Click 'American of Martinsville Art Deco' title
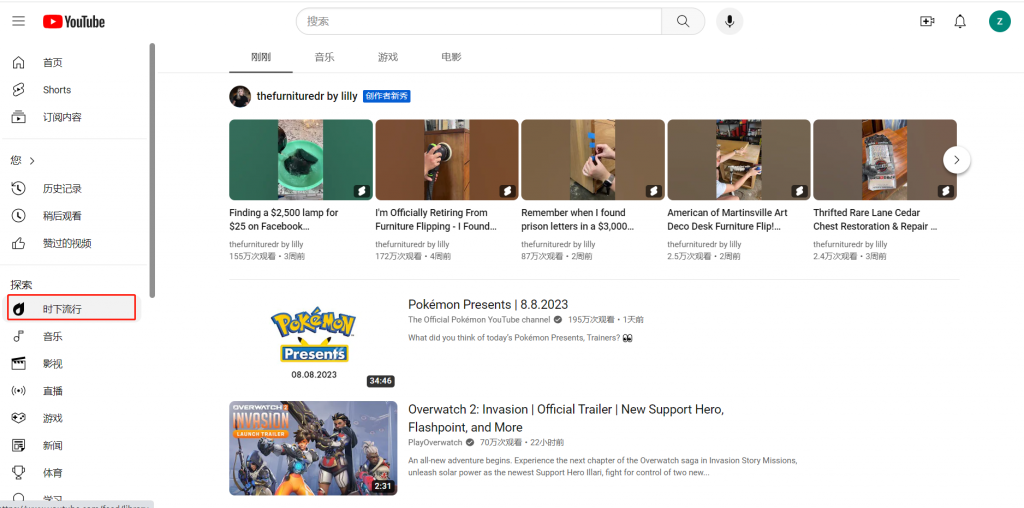Image resolution: width=1024 pixels, height=508 pixels. coord(728,219)
